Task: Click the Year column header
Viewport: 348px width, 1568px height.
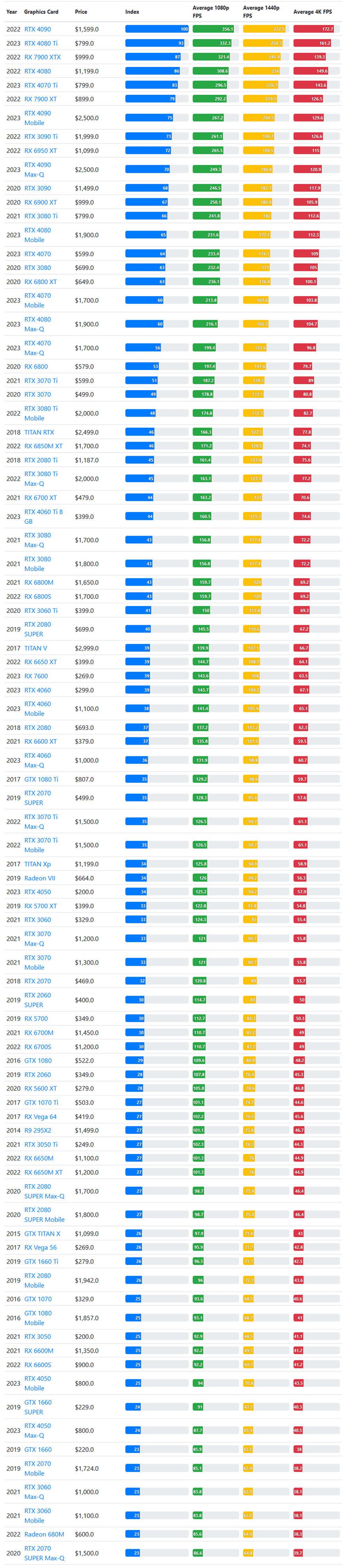Action: pyautogui.click(x=11, y=11)
